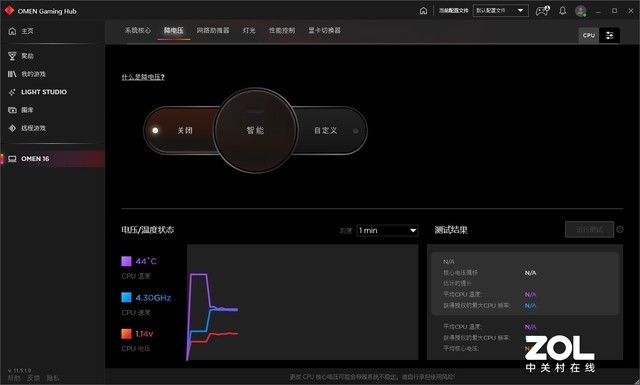
Task: Open the 隐私 privacy link
Action: tap(53, 378)
